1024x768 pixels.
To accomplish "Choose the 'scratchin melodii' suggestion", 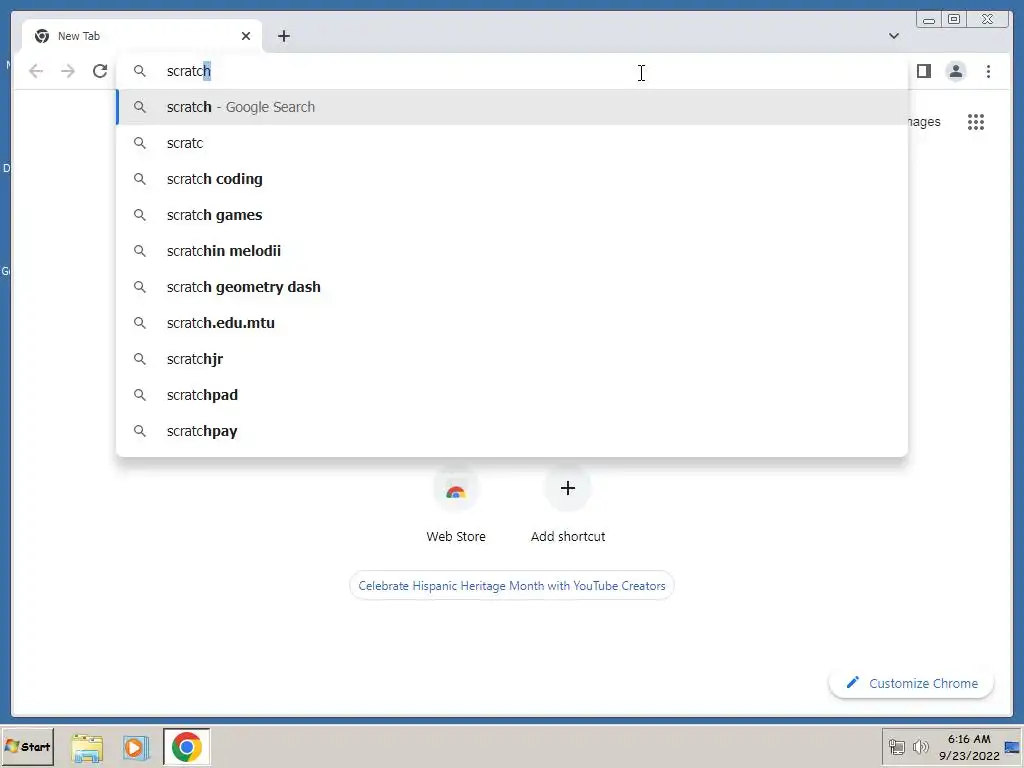I will 512,251.
